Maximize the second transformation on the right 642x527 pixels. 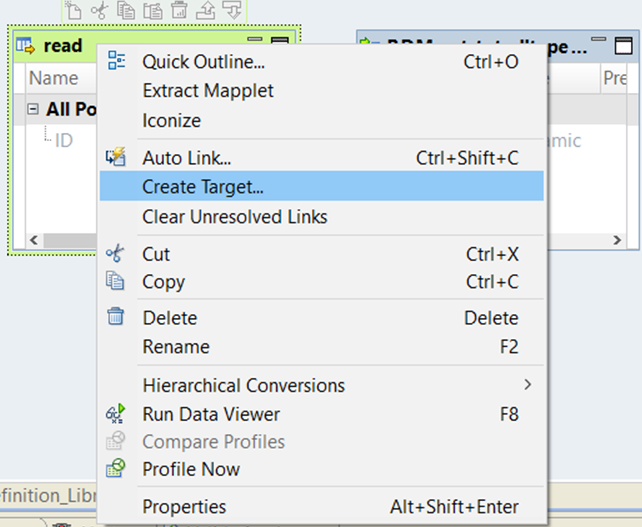coord(624,45)
